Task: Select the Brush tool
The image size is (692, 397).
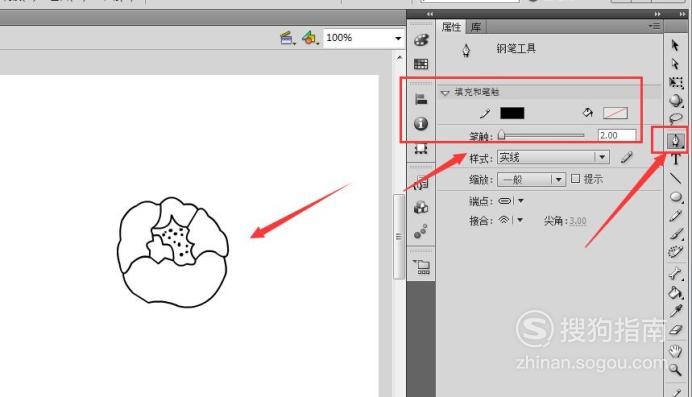Action: point(676,234)
